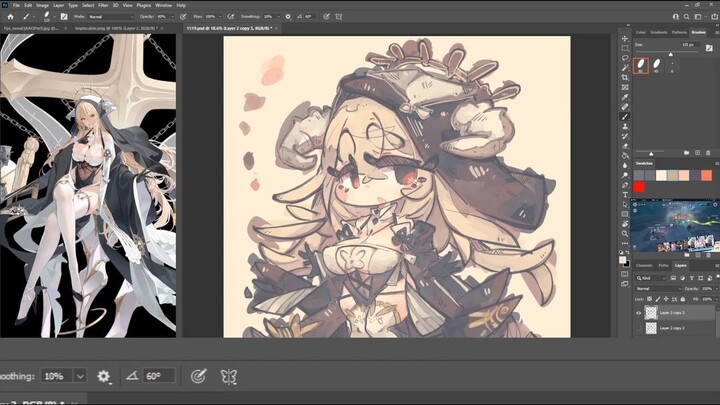
Task: Open the Flow value dropdown arrow
Action: tap(221, 17)
